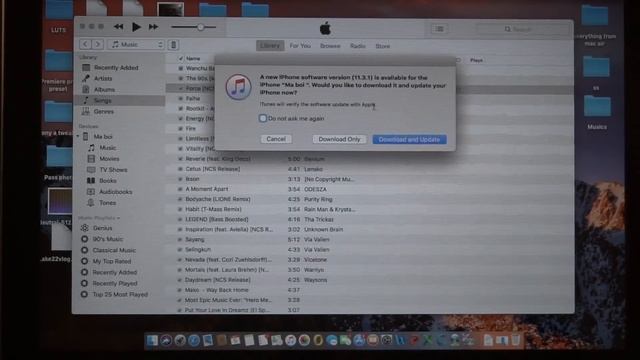This screenshot has height=360, width=640.
Task: Open the Music media picker dropdown
Action: [136, 44]
